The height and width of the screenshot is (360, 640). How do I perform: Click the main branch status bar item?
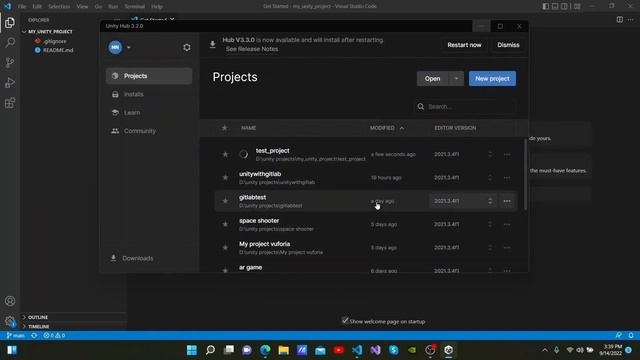pos(16,336)
